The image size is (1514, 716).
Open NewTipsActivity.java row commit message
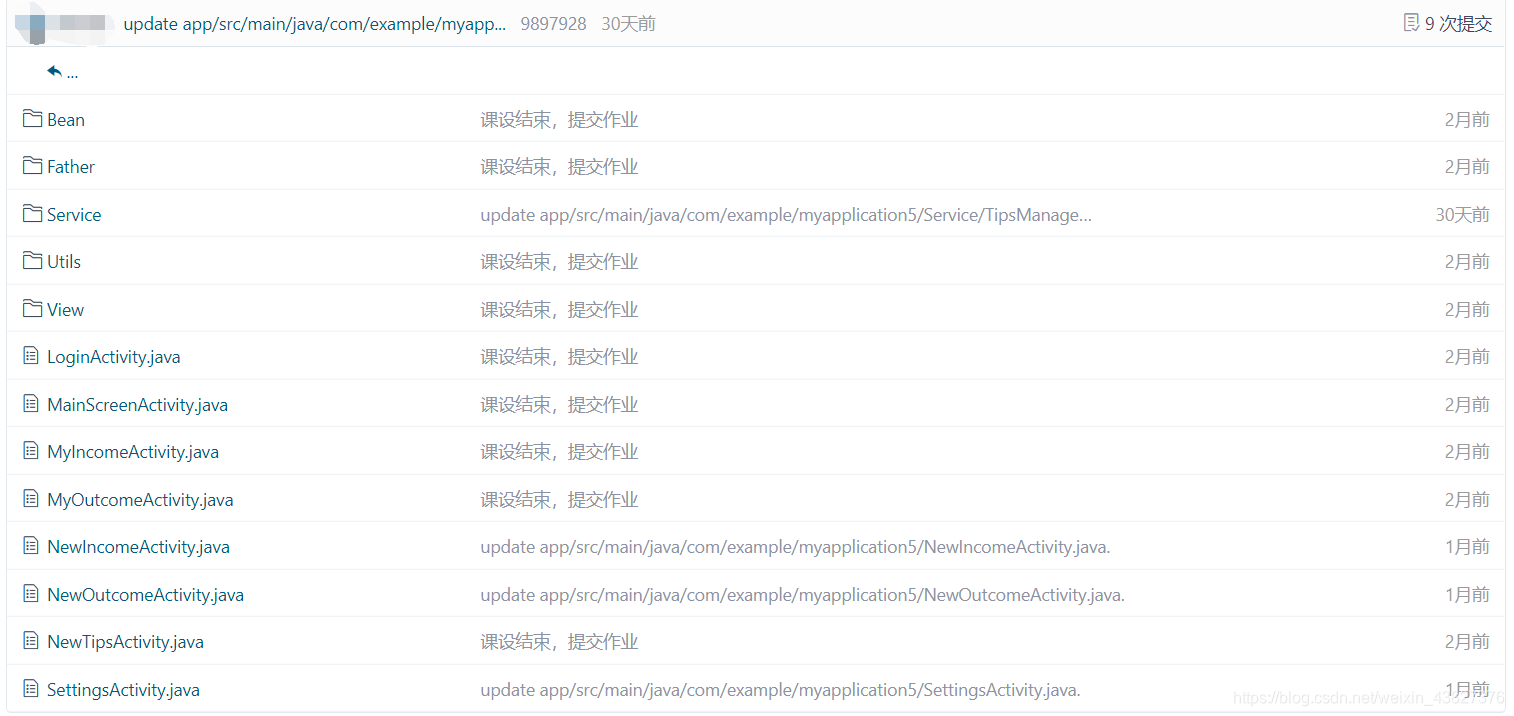click(x=559, y=642)
